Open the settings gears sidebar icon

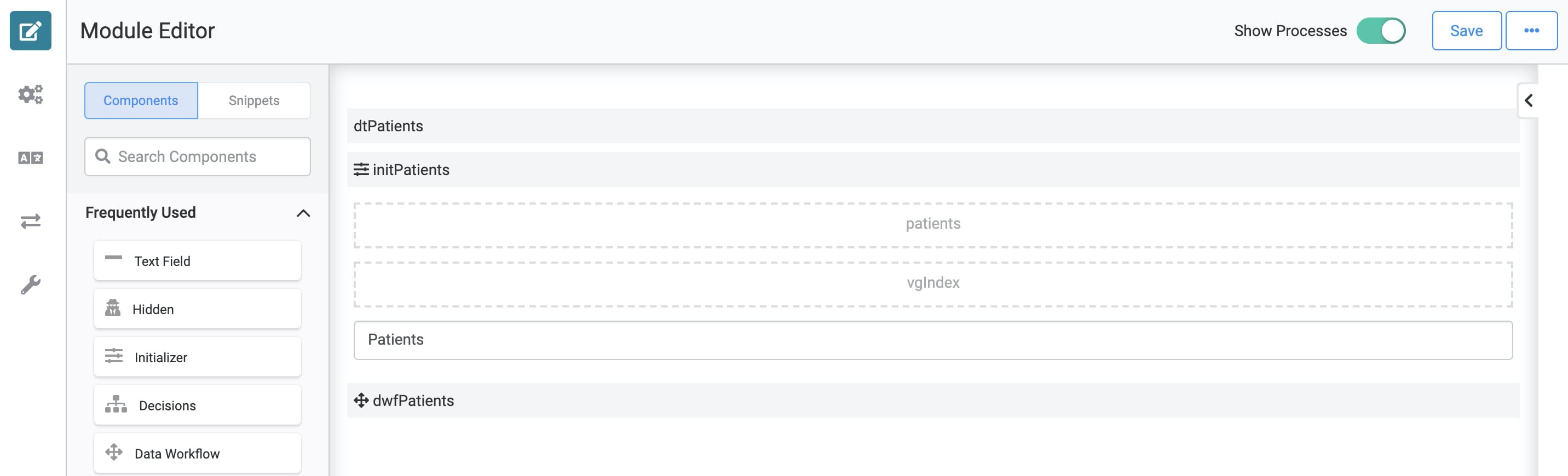(31, 94)
